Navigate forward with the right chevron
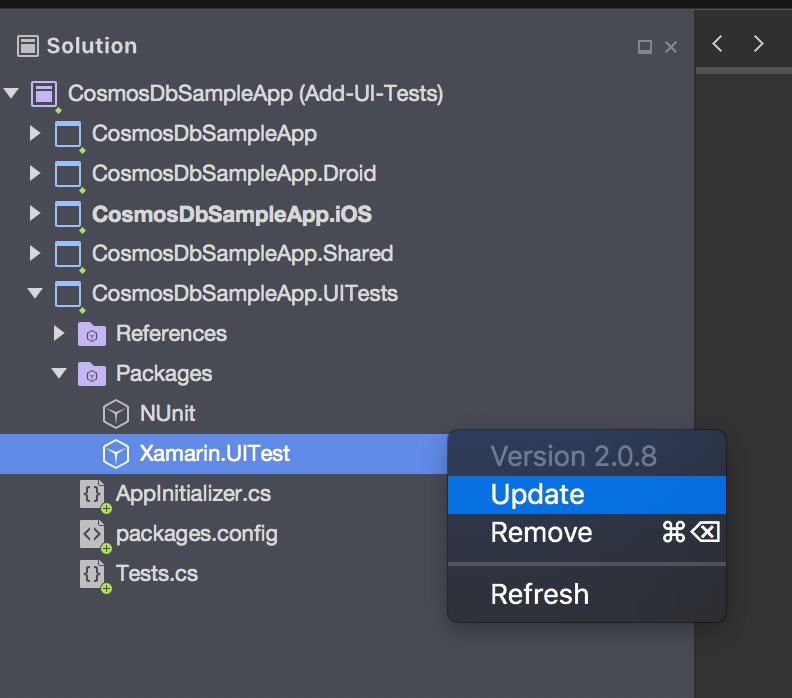792x698 pixels. 758,43
